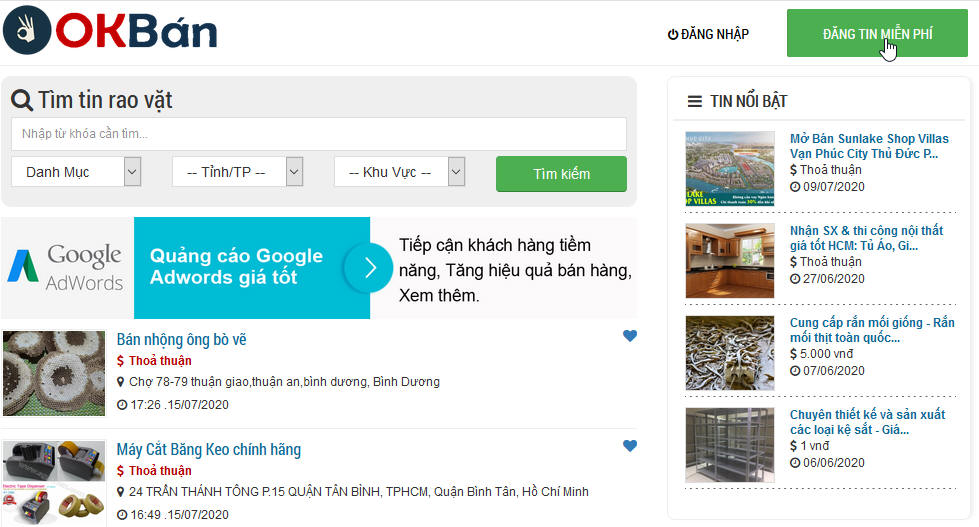Click the rắn mối lizards thumbnail

pyautogui.click(x=729, y=353)
